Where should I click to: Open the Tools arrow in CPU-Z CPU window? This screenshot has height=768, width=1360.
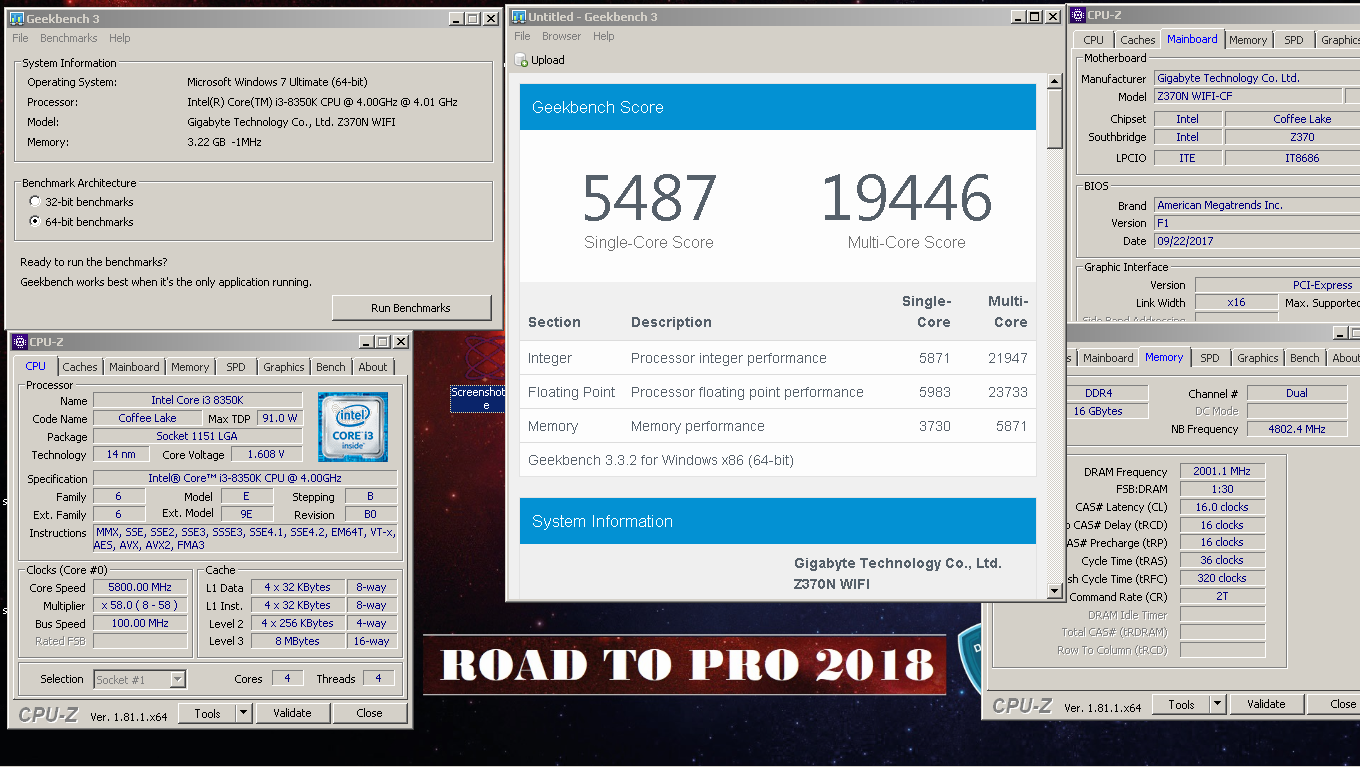(243, 713)
